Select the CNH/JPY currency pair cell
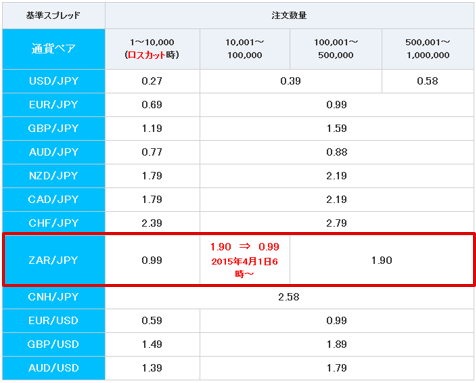 click(x=54, y=297)
